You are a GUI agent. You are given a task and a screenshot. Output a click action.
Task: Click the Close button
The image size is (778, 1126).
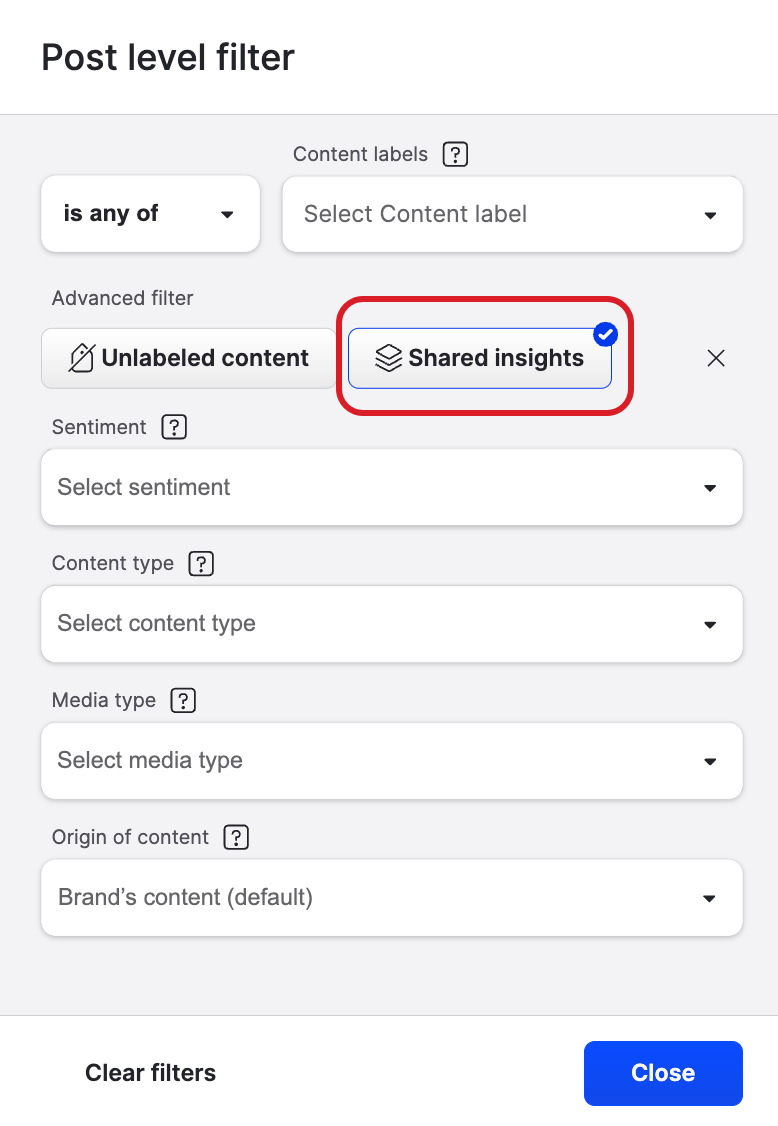662,1073
